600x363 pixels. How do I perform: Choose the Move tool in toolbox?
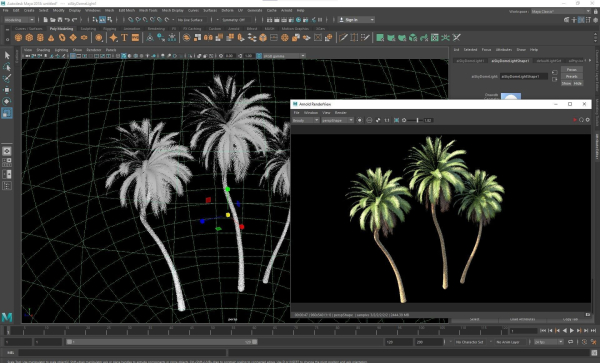[x=7, y=90]
